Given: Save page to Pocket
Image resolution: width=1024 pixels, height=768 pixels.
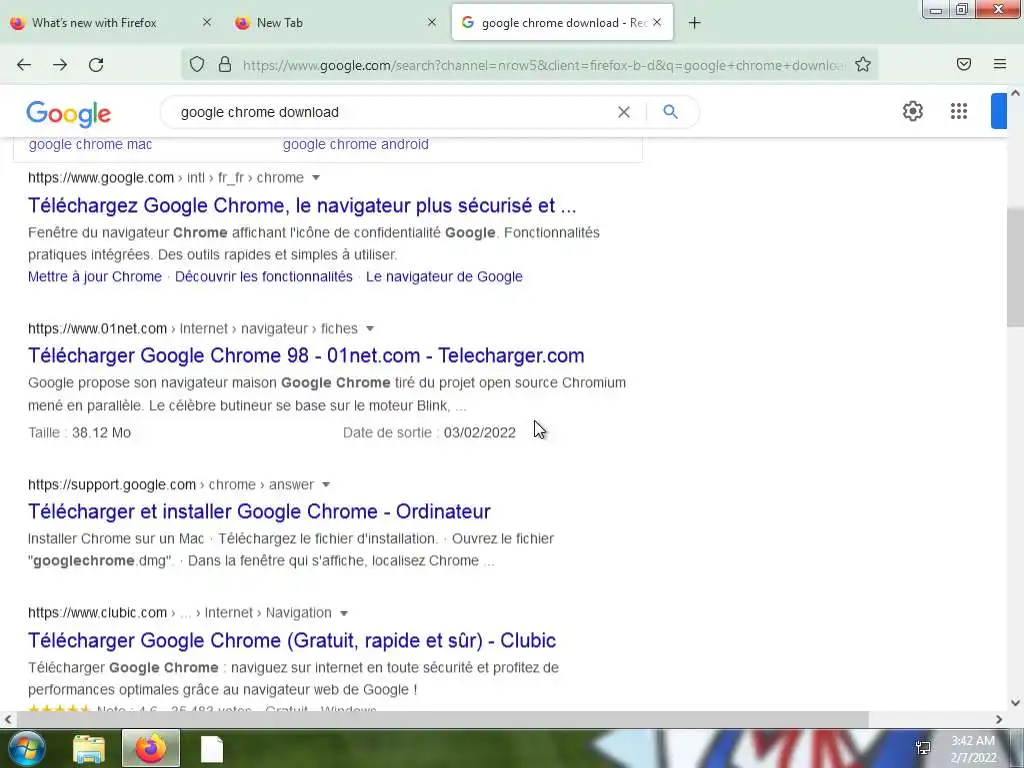Looking at the screenshot, I should click(x=964, y=64).
